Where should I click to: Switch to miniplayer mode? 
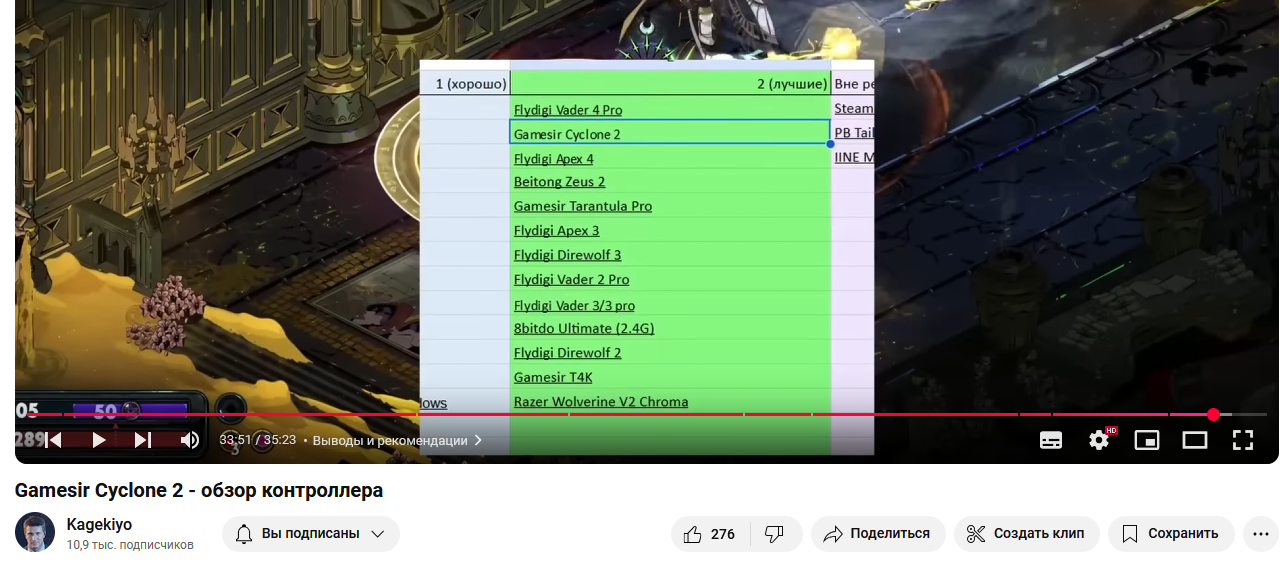click(x=1147, y=440)
